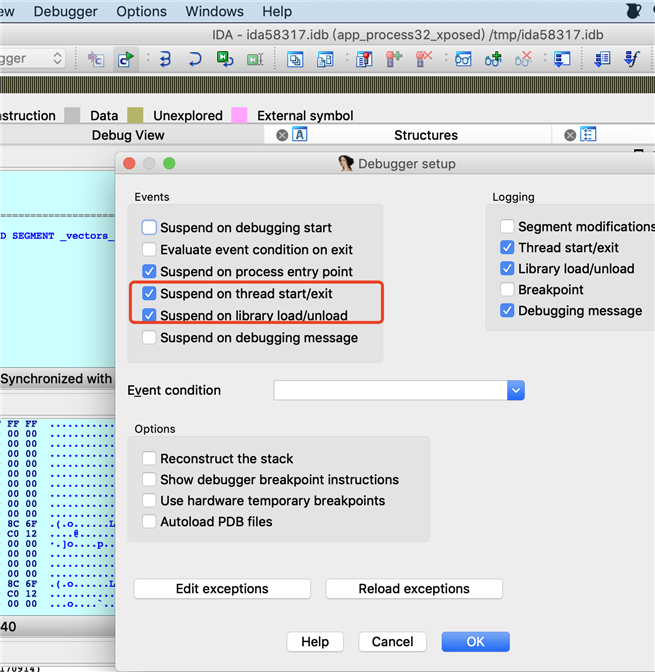Click the olive navigation band

click(328, 85)
